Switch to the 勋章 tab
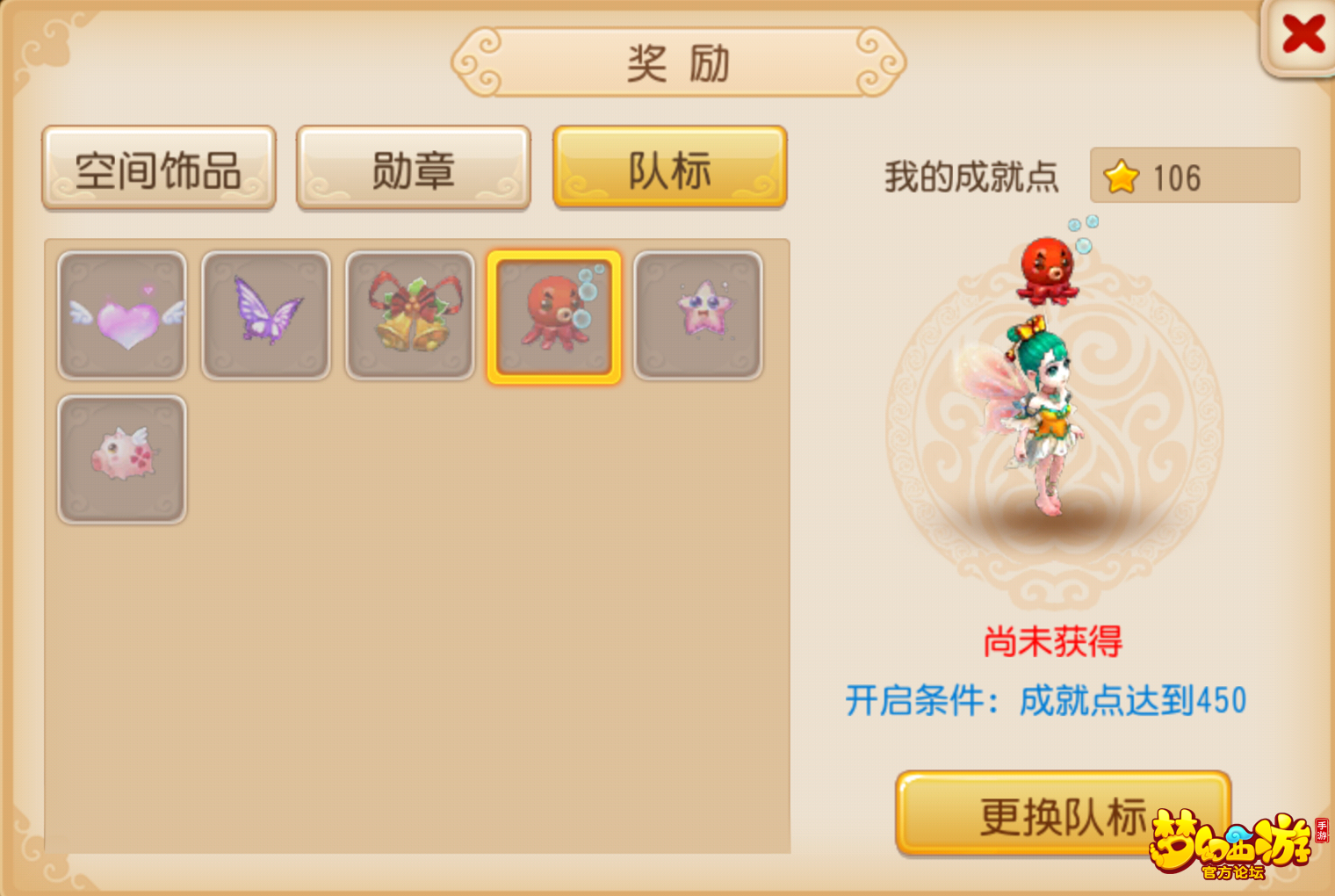The image size is (1335, 896). click(x=414, y=169)
